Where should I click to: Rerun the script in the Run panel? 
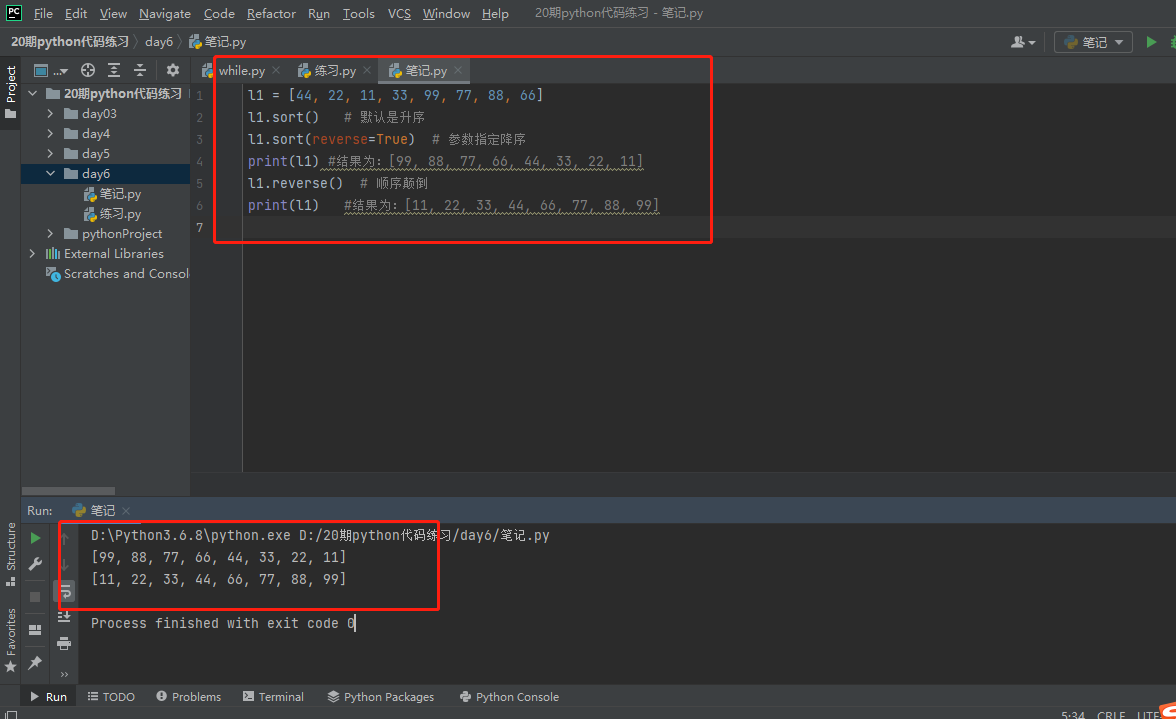35,538
